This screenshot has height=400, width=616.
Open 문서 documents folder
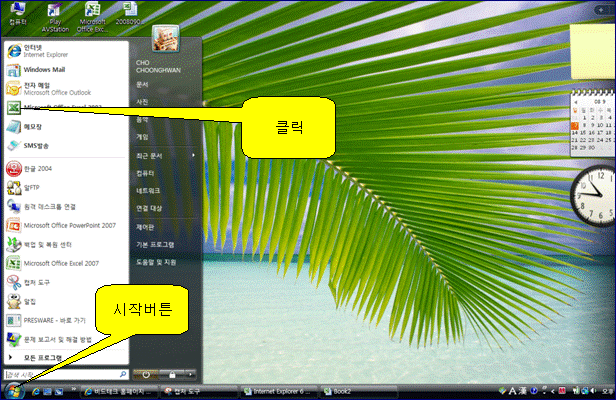click(x=142, y=84)
